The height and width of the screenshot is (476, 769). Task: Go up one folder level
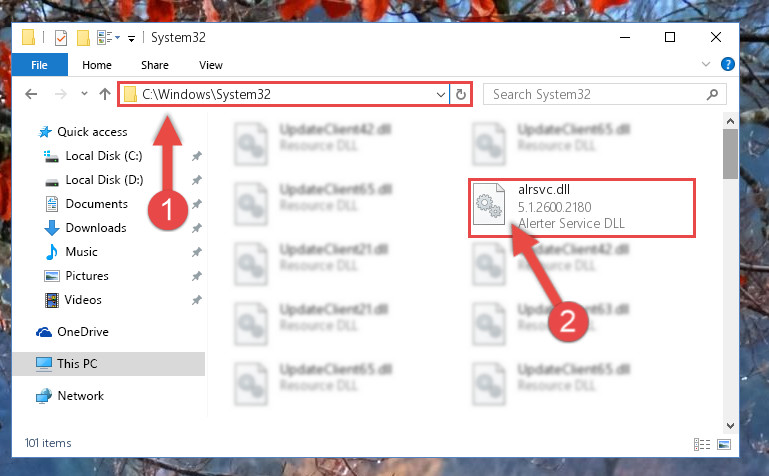[104, 94]
